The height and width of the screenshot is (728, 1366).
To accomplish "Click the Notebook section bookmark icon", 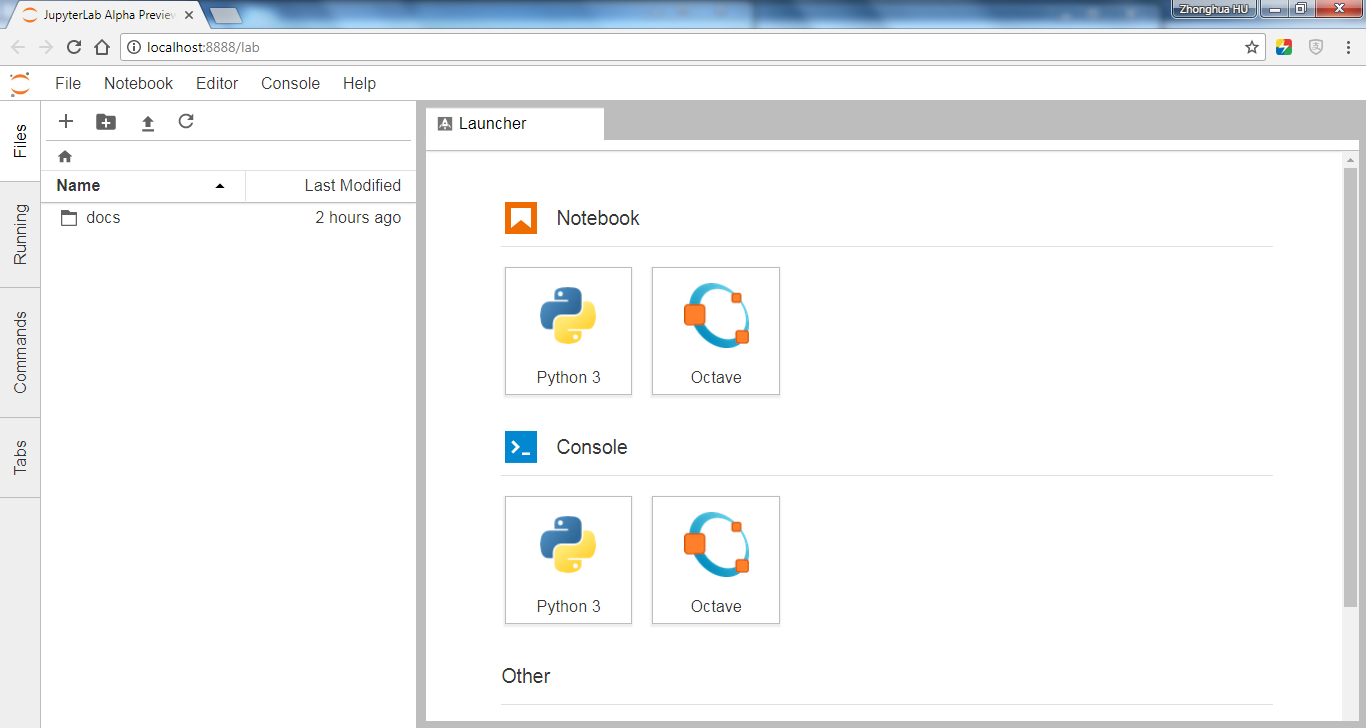I will coord(521,218).
